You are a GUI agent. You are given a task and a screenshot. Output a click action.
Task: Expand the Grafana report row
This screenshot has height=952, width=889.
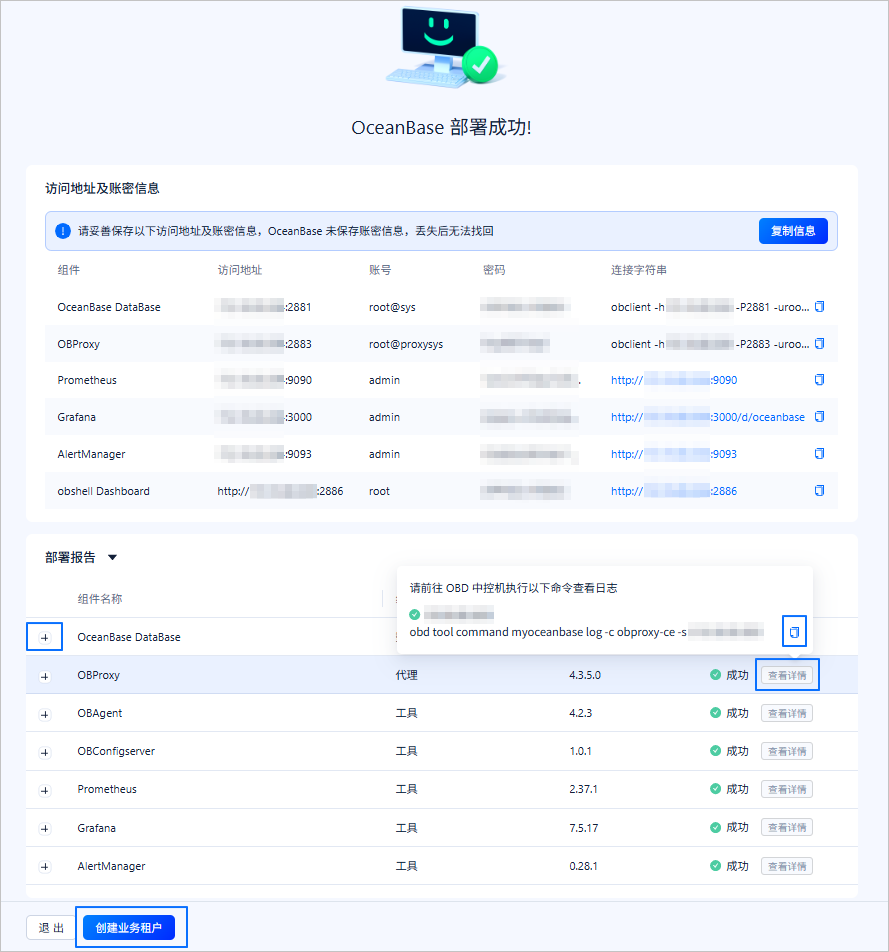click(x=44, y=828)
